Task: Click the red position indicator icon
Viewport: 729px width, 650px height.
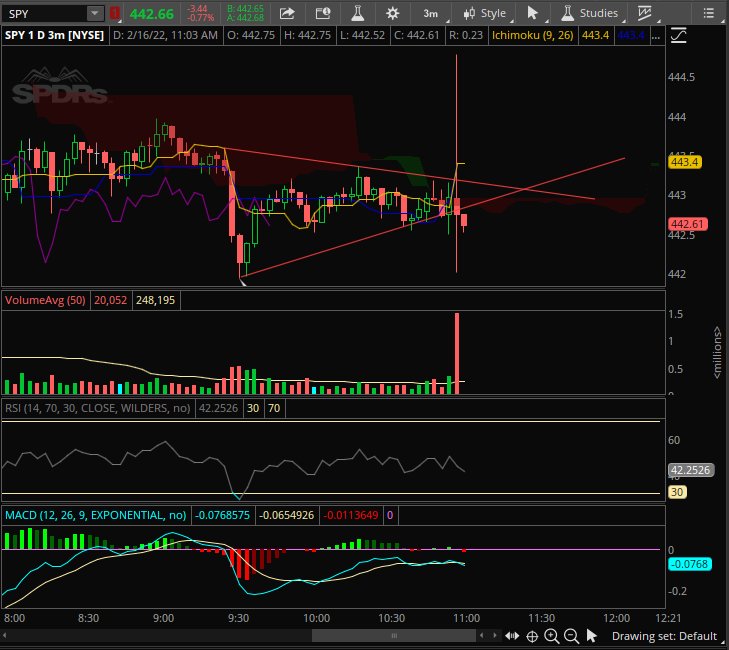Action: tap(115, 13)
